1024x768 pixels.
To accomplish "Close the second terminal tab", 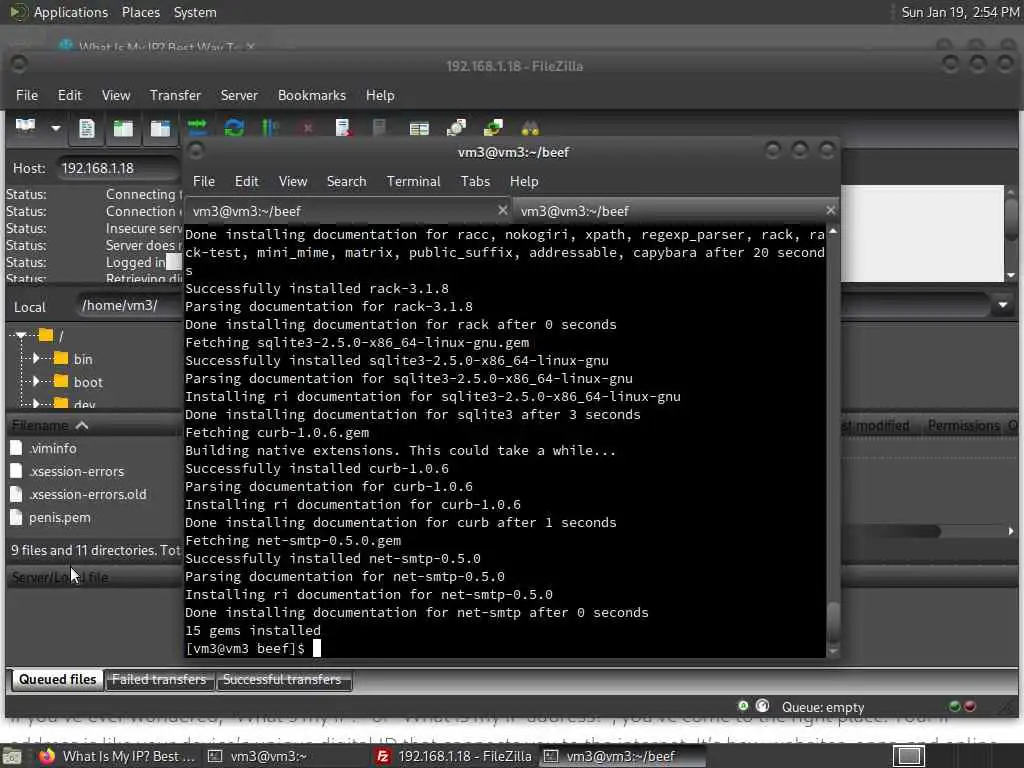I will point(830,210).
